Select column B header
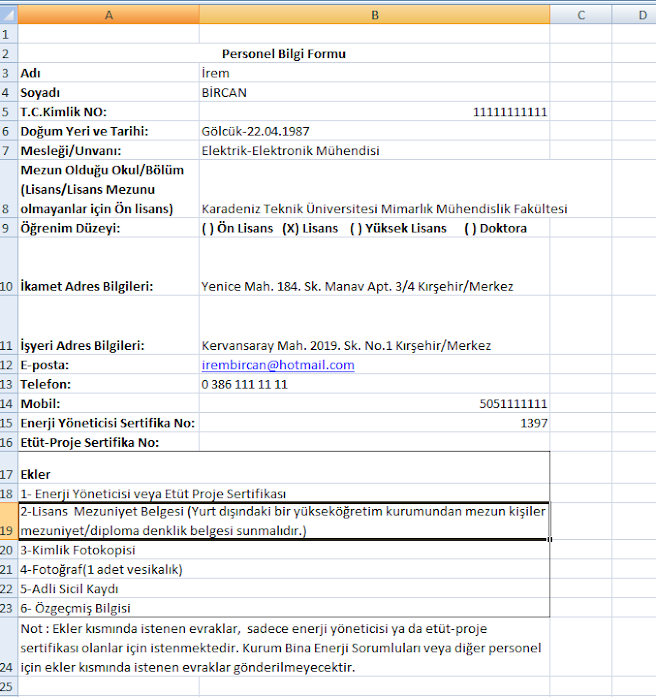This screenshot has height=697, width=656. coord(375,15)
